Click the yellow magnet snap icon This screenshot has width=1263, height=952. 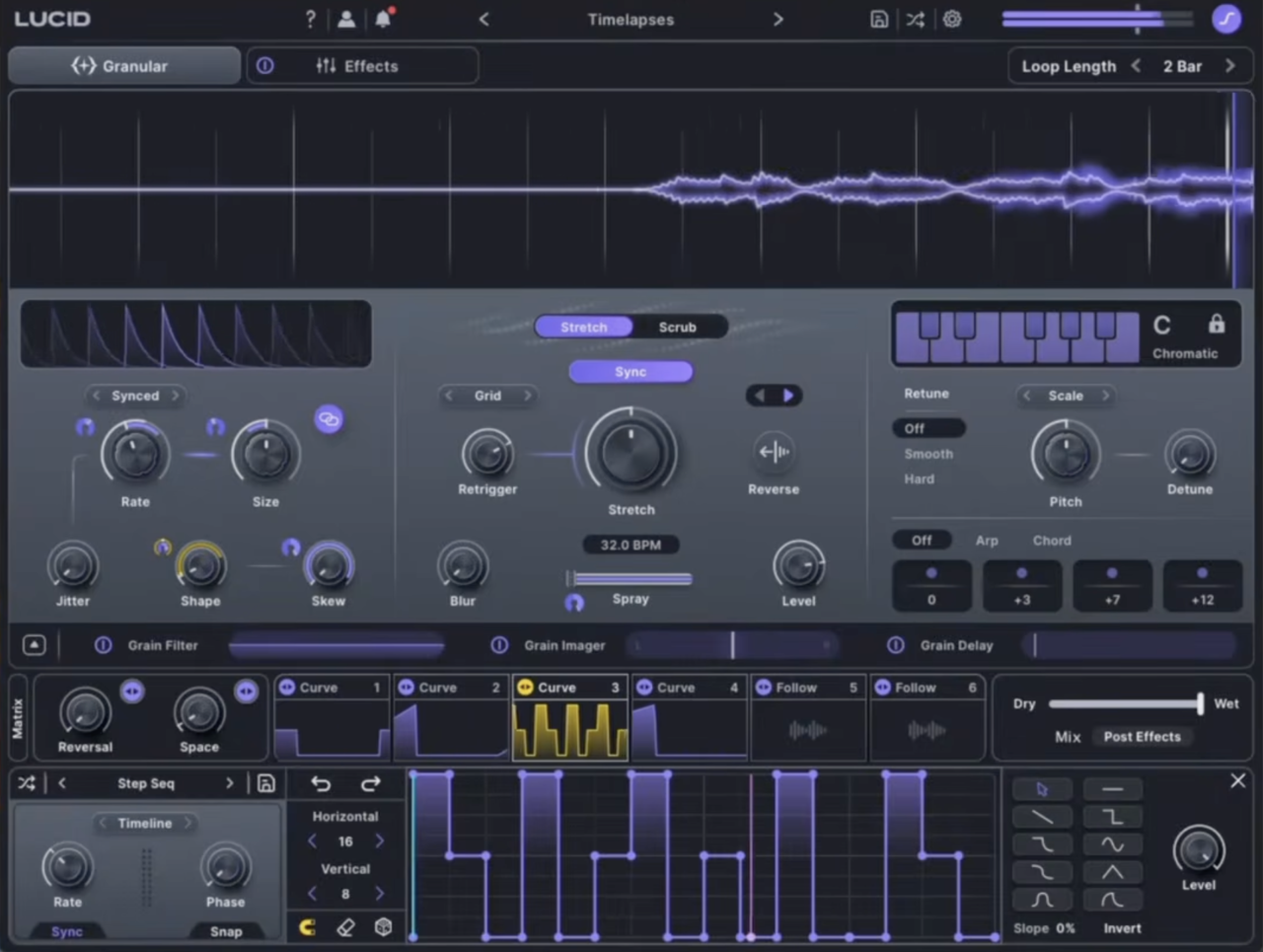pos(307,927)
